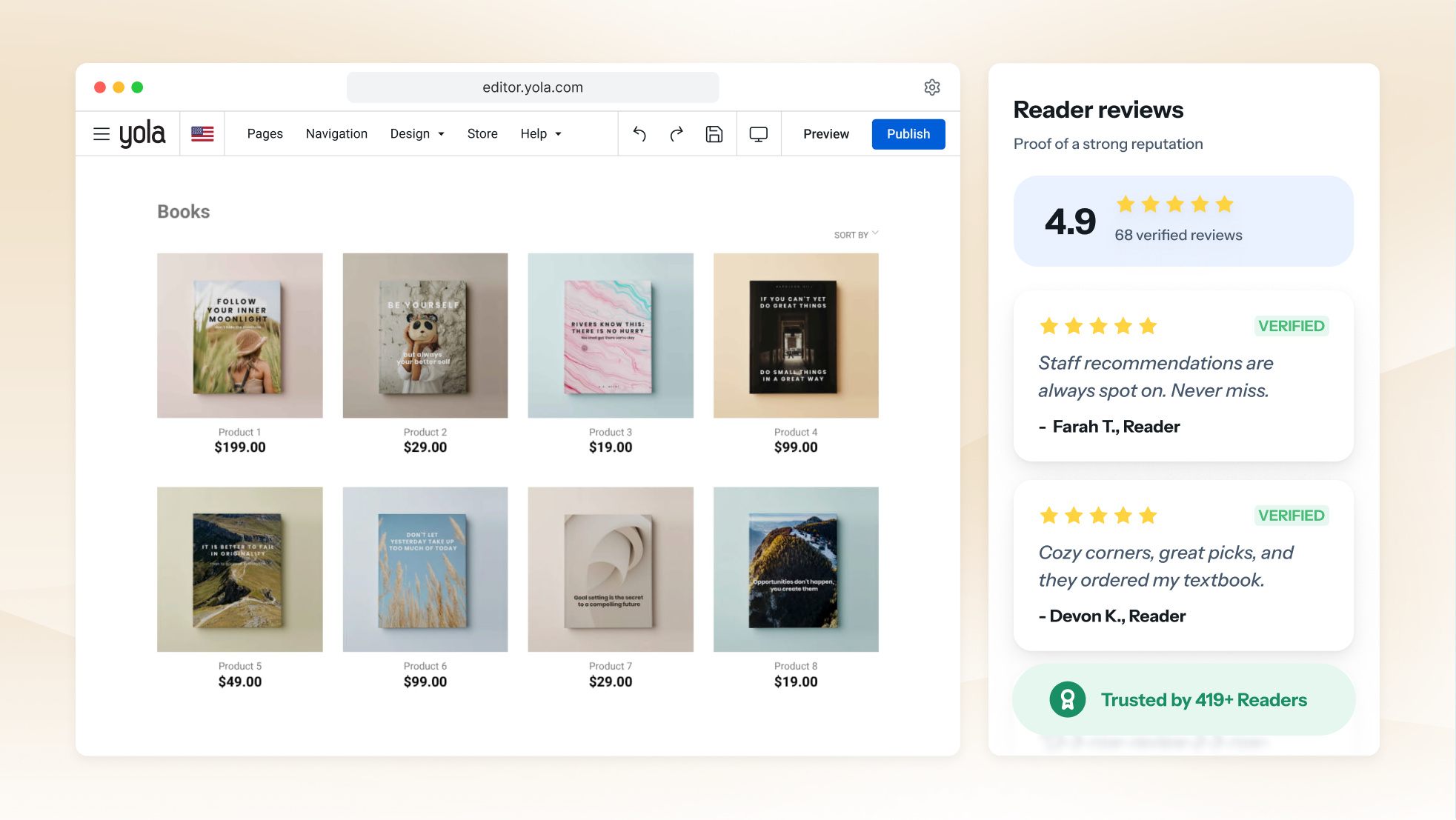Open the Store menu item
Screen dimensions: 1456x820
pyautogui.click(x=482, y=134)
